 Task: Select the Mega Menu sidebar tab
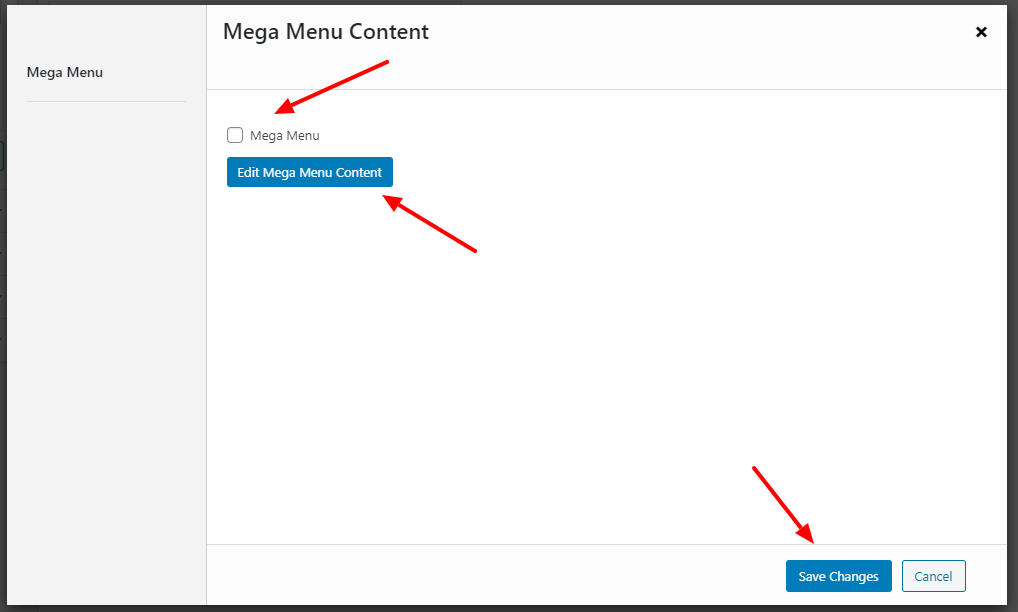click(x=65, y=72)
